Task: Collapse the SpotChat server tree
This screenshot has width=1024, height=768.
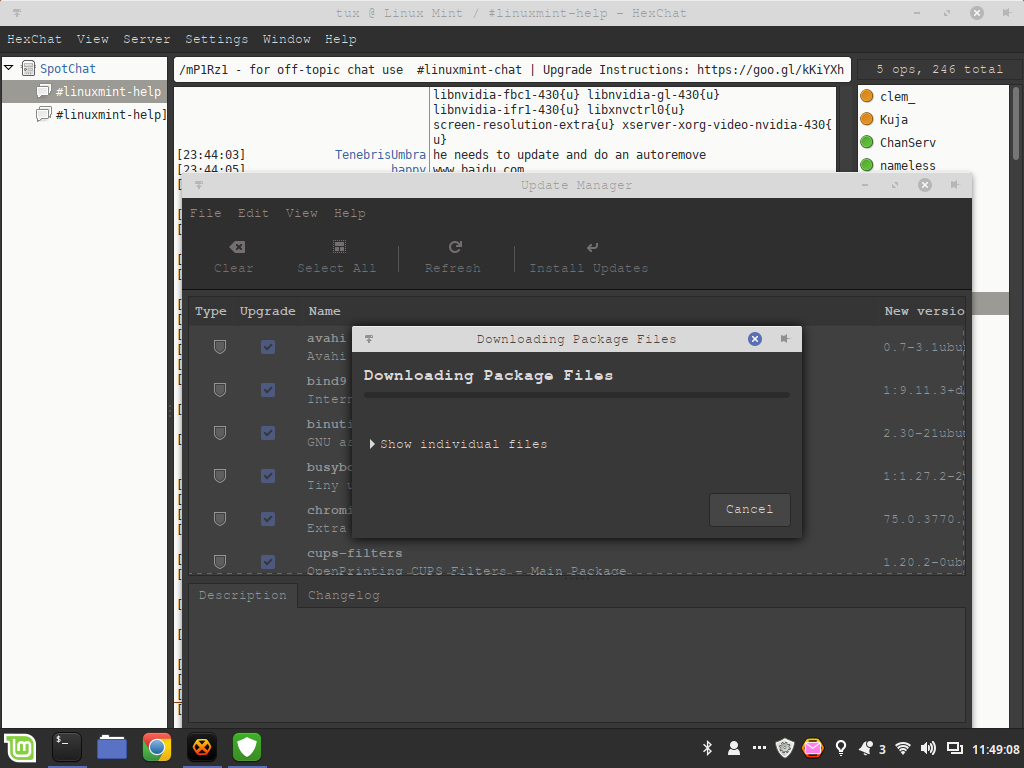Action: coord(9,67)
